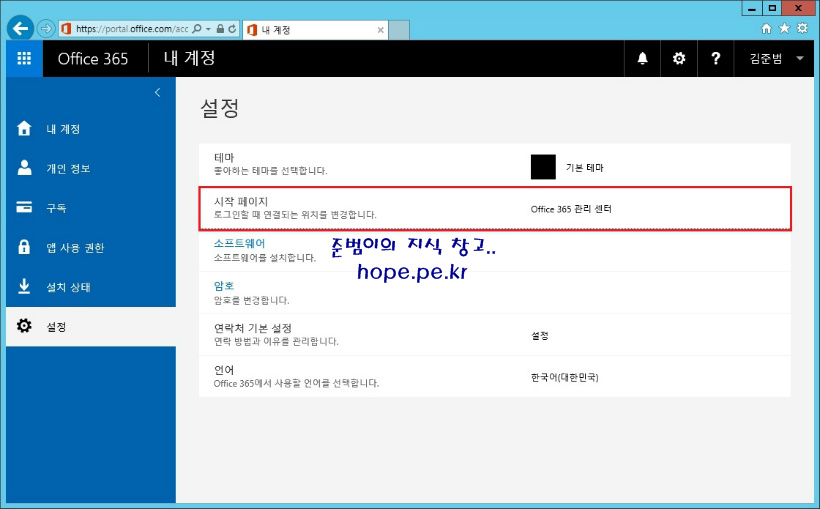
Task: Expand the address bar dropdown arrow
Action: click(x=208, y=29)
